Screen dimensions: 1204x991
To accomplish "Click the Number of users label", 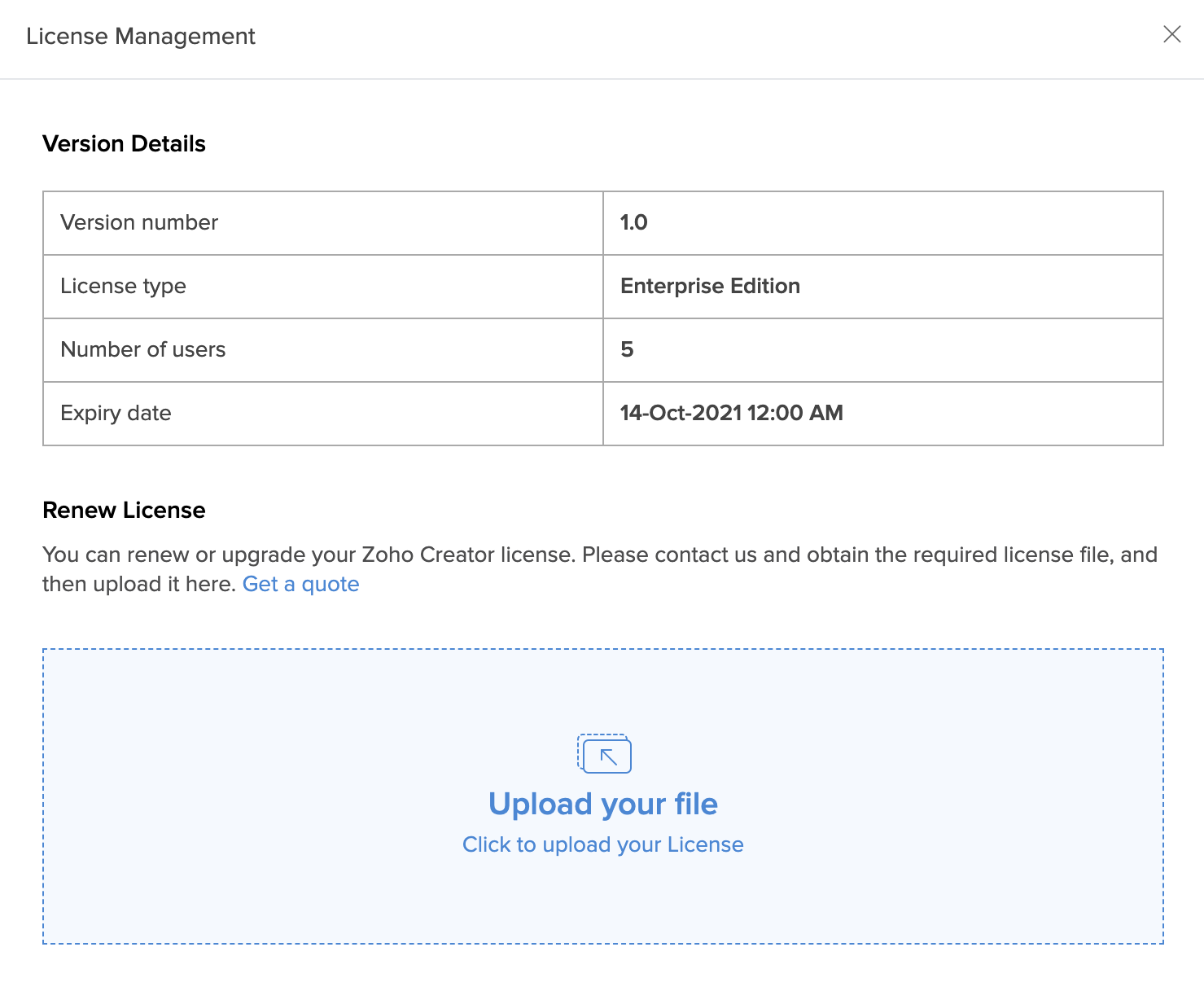I will tap(142, 349).
